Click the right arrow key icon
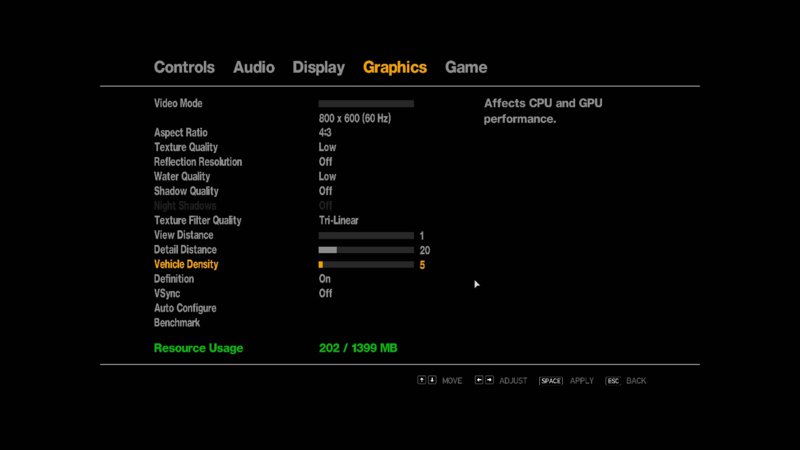Screen dimensions: 800x450 click(x=489, y=380)
